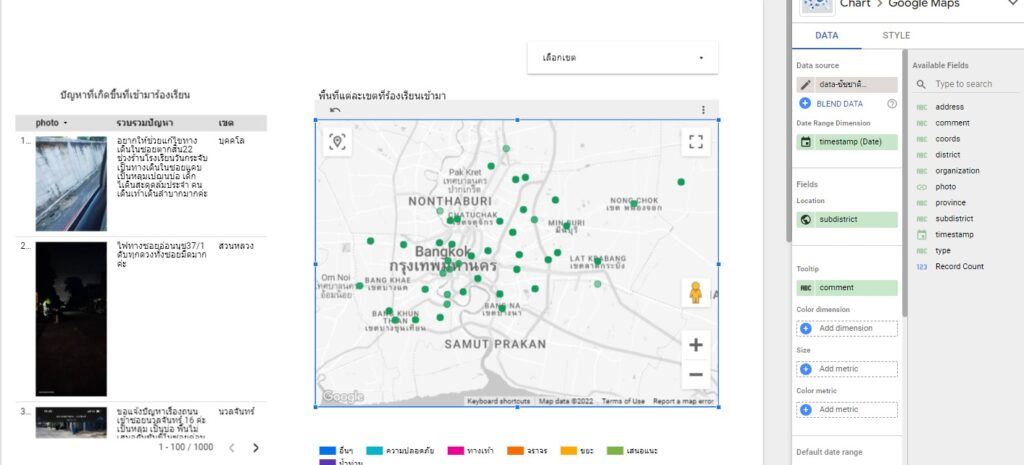Click the Type to search fields box
Screen dimensions: 1024x465
[x=963, y=84]
